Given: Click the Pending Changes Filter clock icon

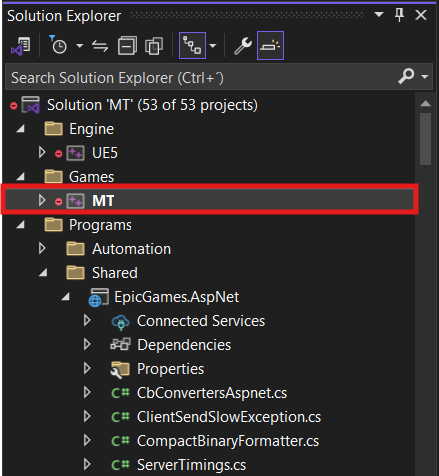Looking at the screenshot, I should (58, 45).
